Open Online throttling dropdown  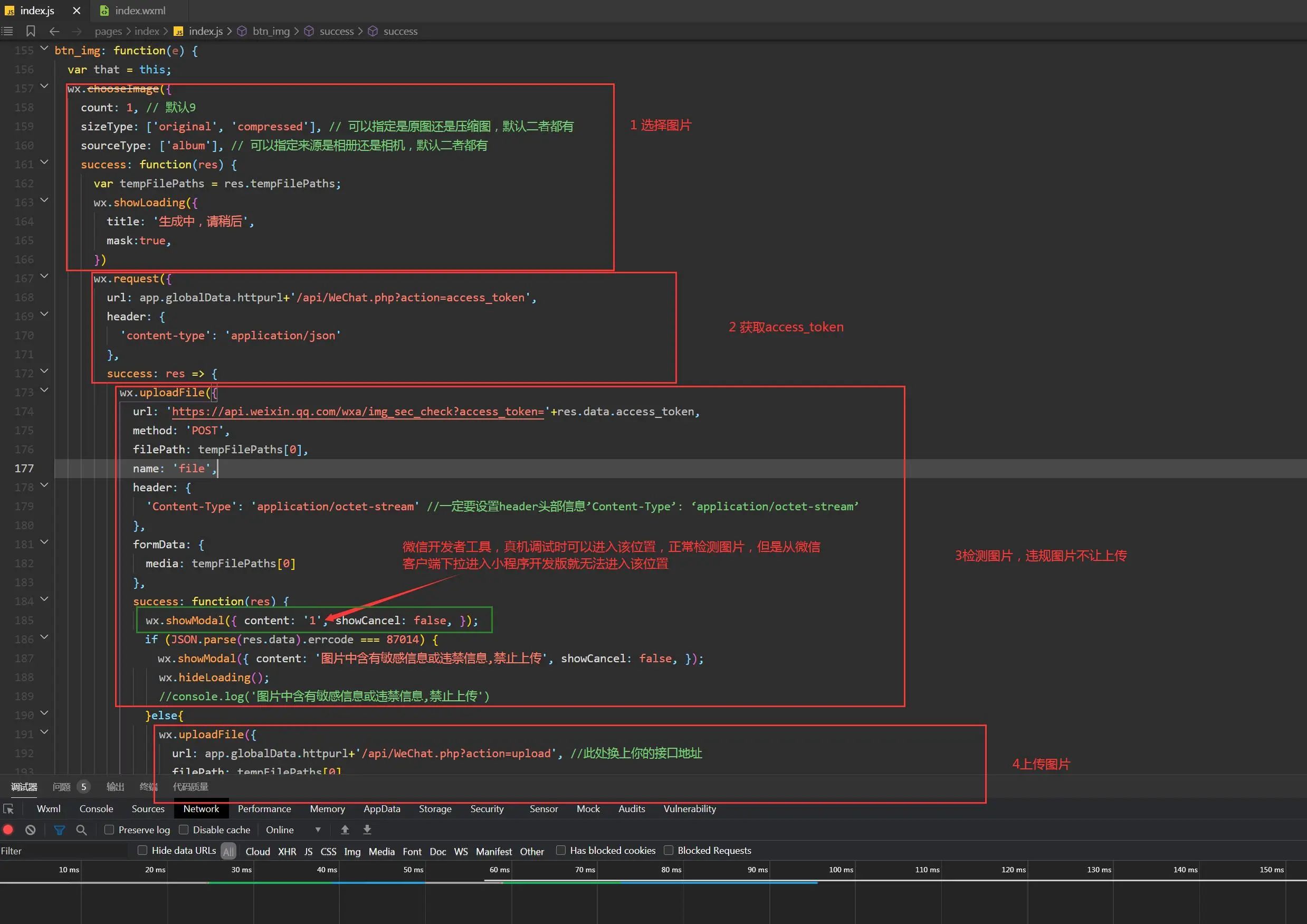pos(293,830)
